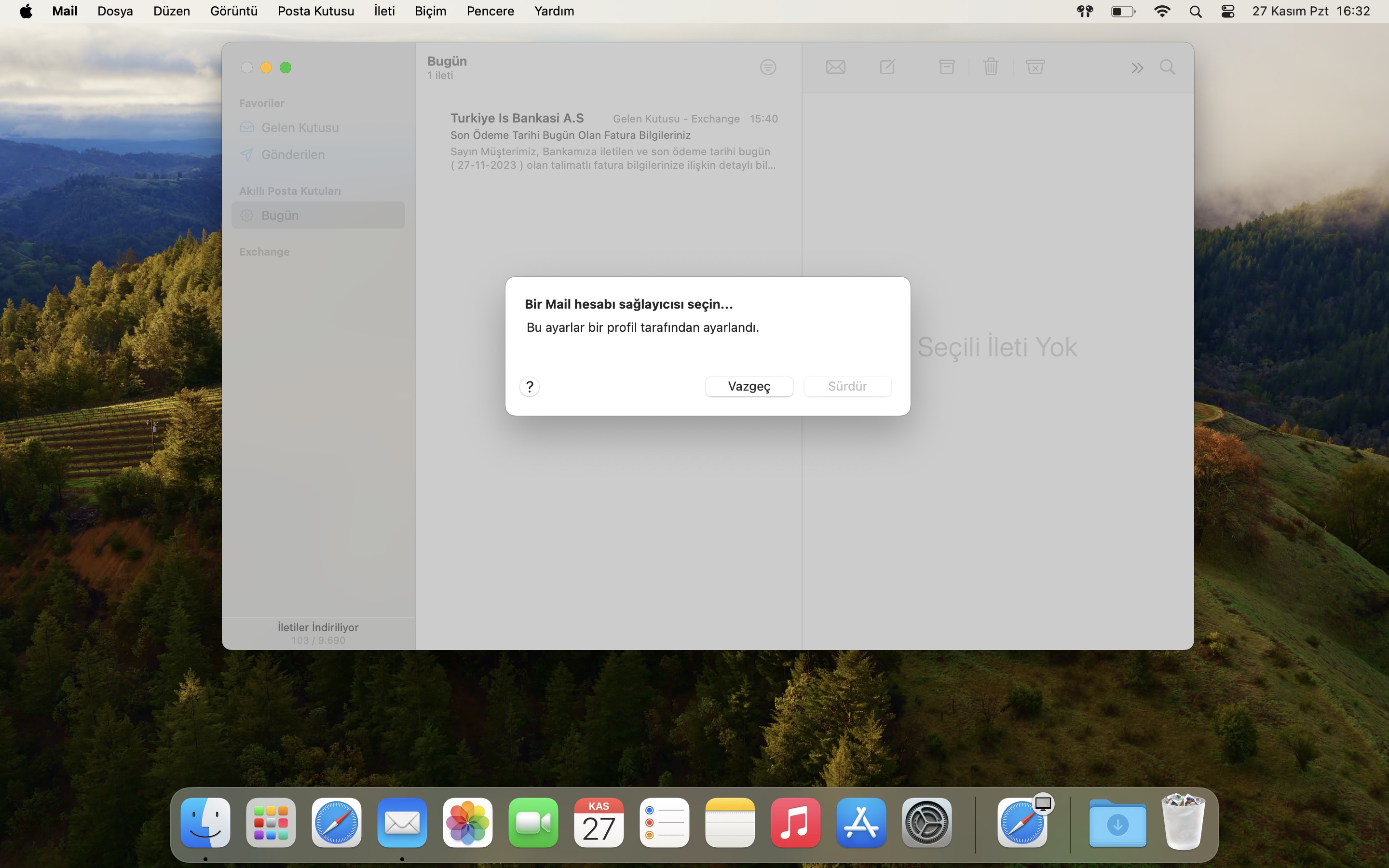This screenshot has height=868, width=1389.
Task: Open System Settings from the Dock
Action: pos(926,823)
